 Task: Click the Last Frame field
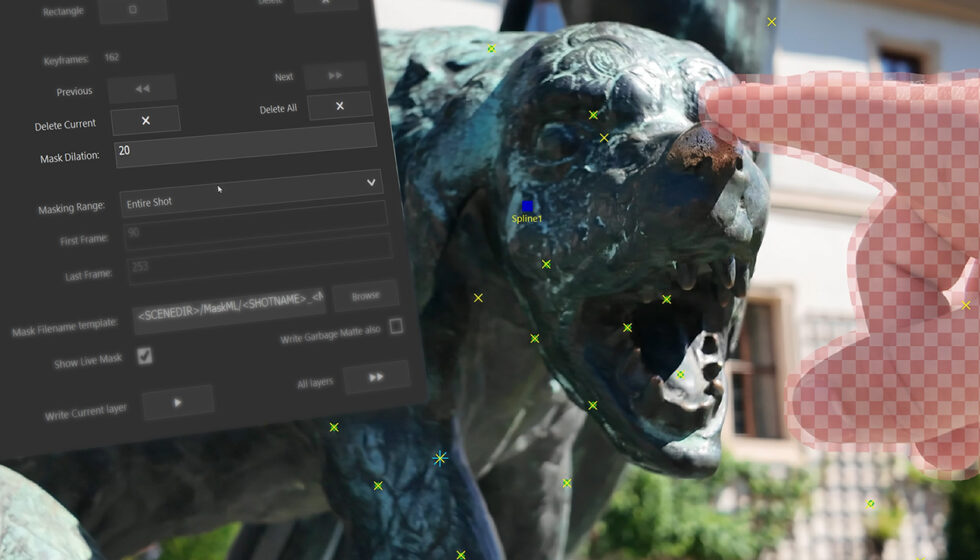point(260,259)
